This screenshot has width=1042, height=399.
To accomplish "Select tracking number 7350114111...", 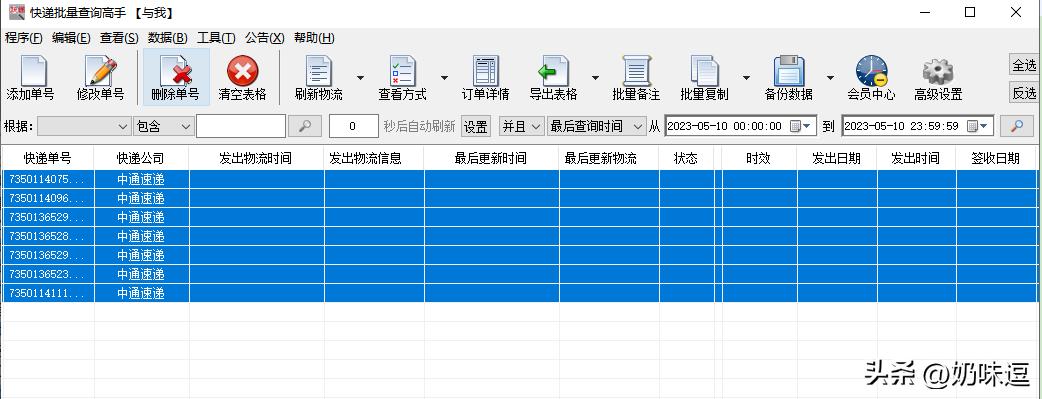I will [47, 293].
